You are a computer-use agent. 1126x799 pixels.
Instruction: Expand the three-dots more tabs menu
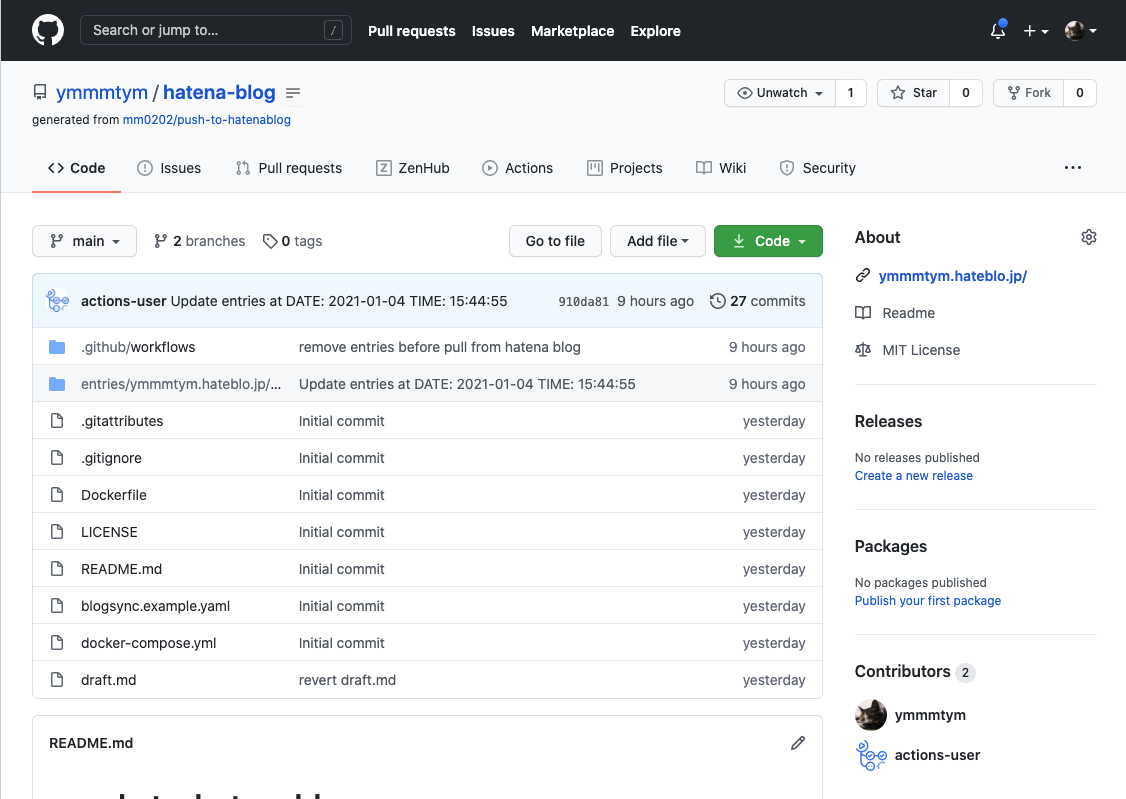pos(1073,168)
